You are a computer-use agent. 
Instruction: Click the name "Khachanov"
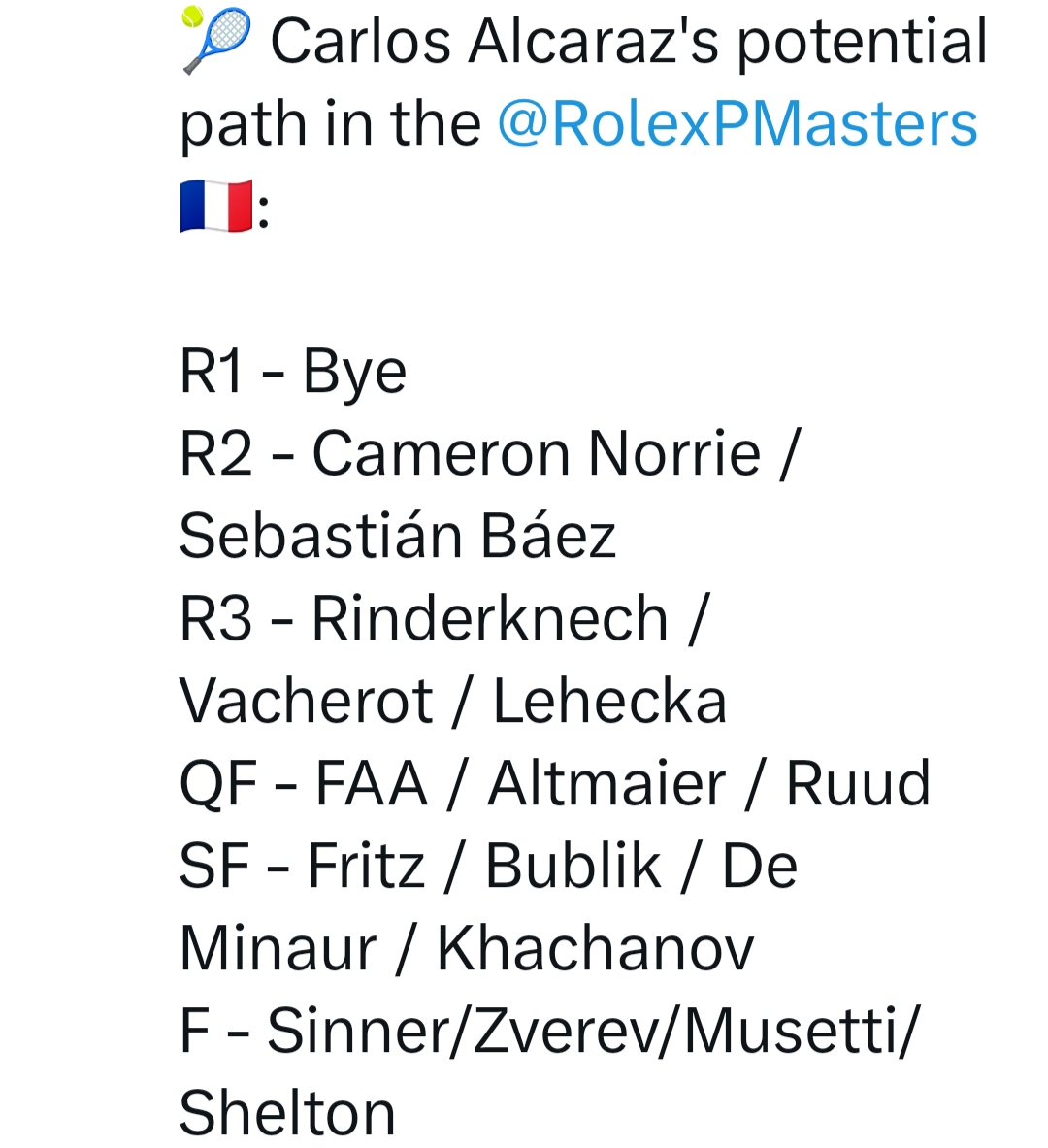pos(595,949)
